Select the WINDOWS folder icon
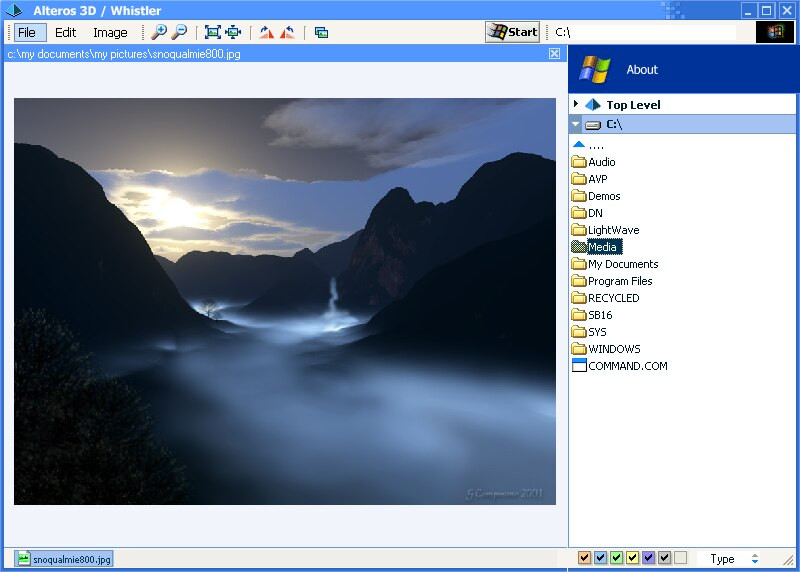 pyautogui.click(x=579, y=349)
